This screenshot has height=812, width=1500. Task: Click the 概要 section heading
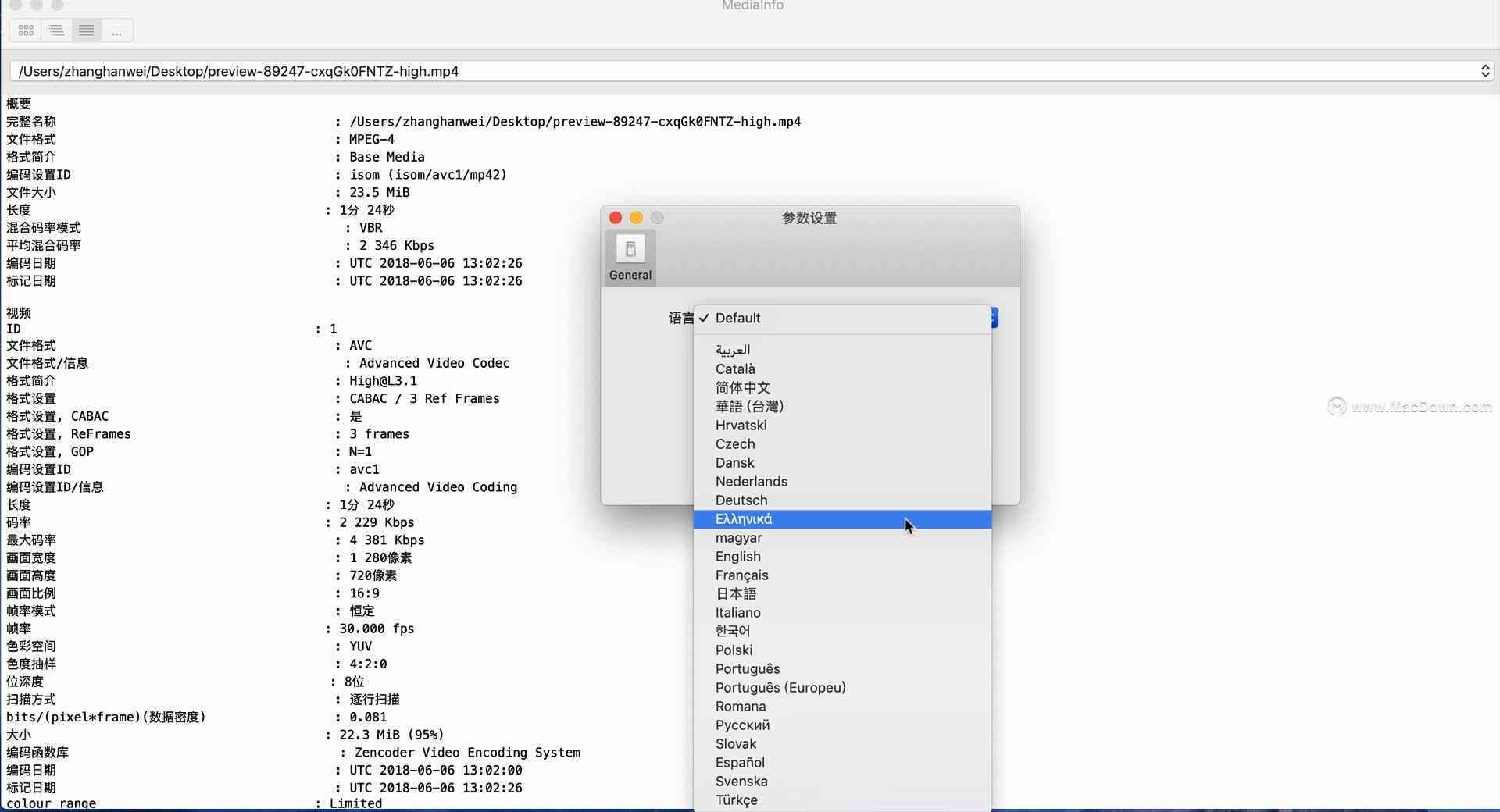19,104
